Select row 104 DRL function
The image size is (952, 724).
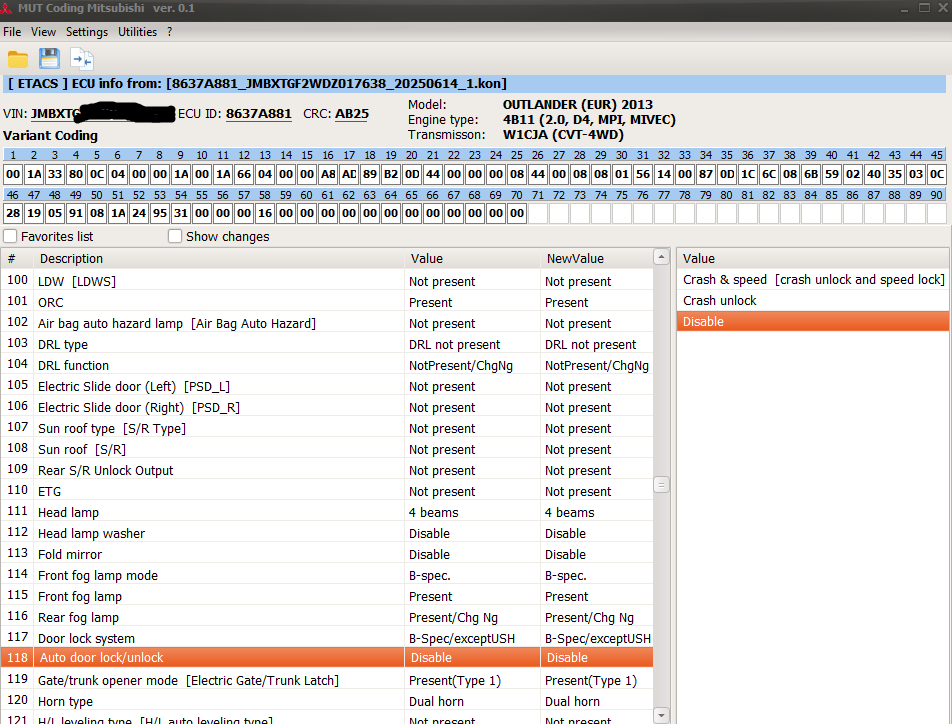pos(327,365)
